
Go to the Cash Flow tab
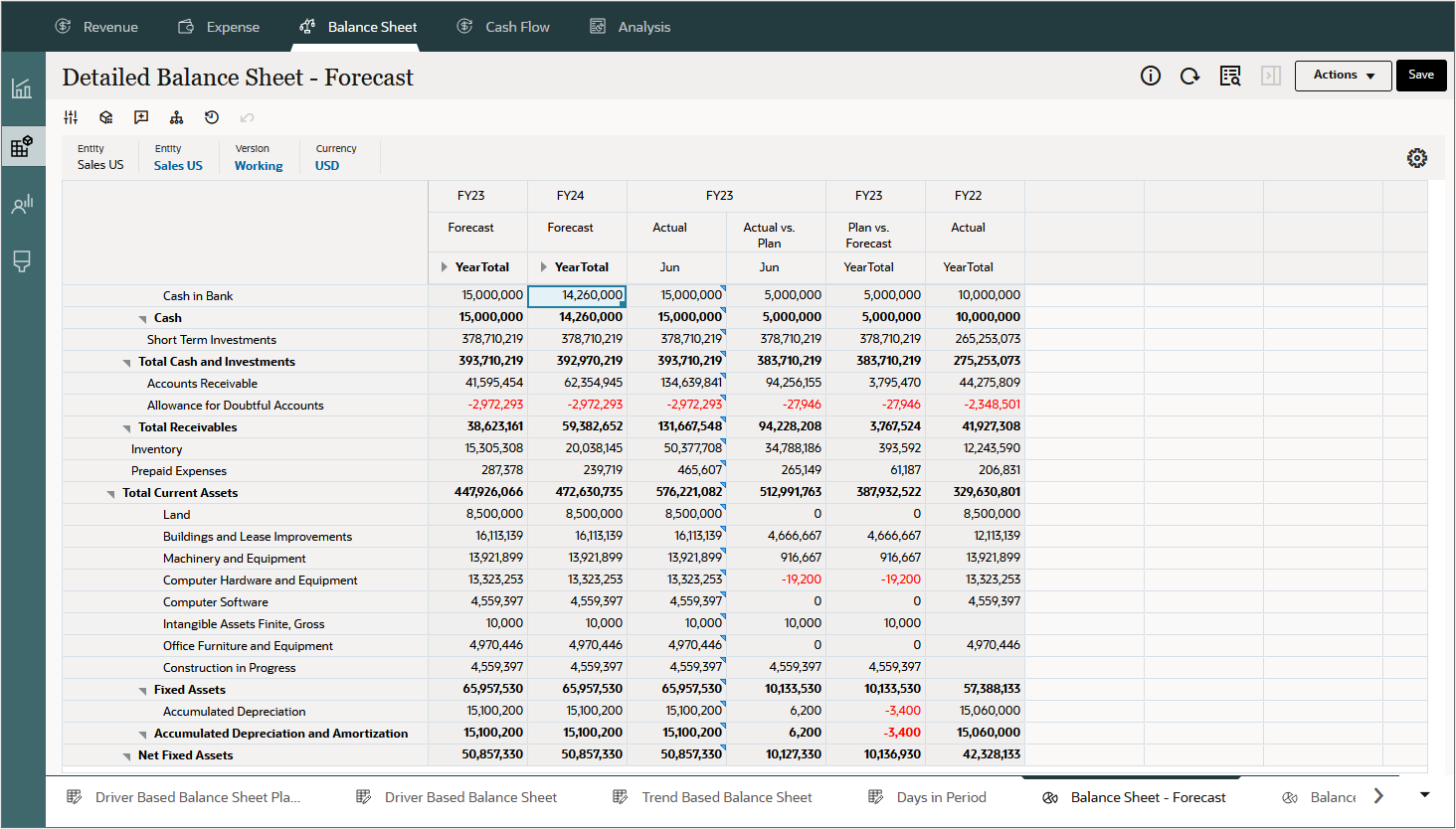pyautogui.click(x=503, y=27)
